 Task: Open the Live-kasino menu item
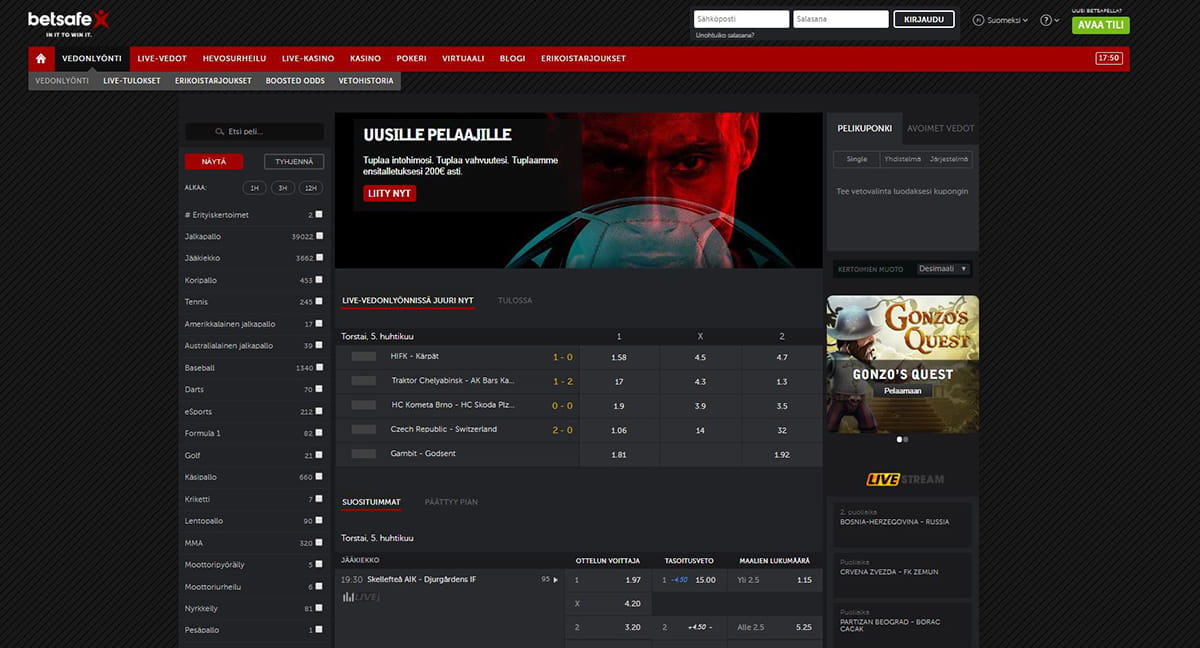pos(308,58)
